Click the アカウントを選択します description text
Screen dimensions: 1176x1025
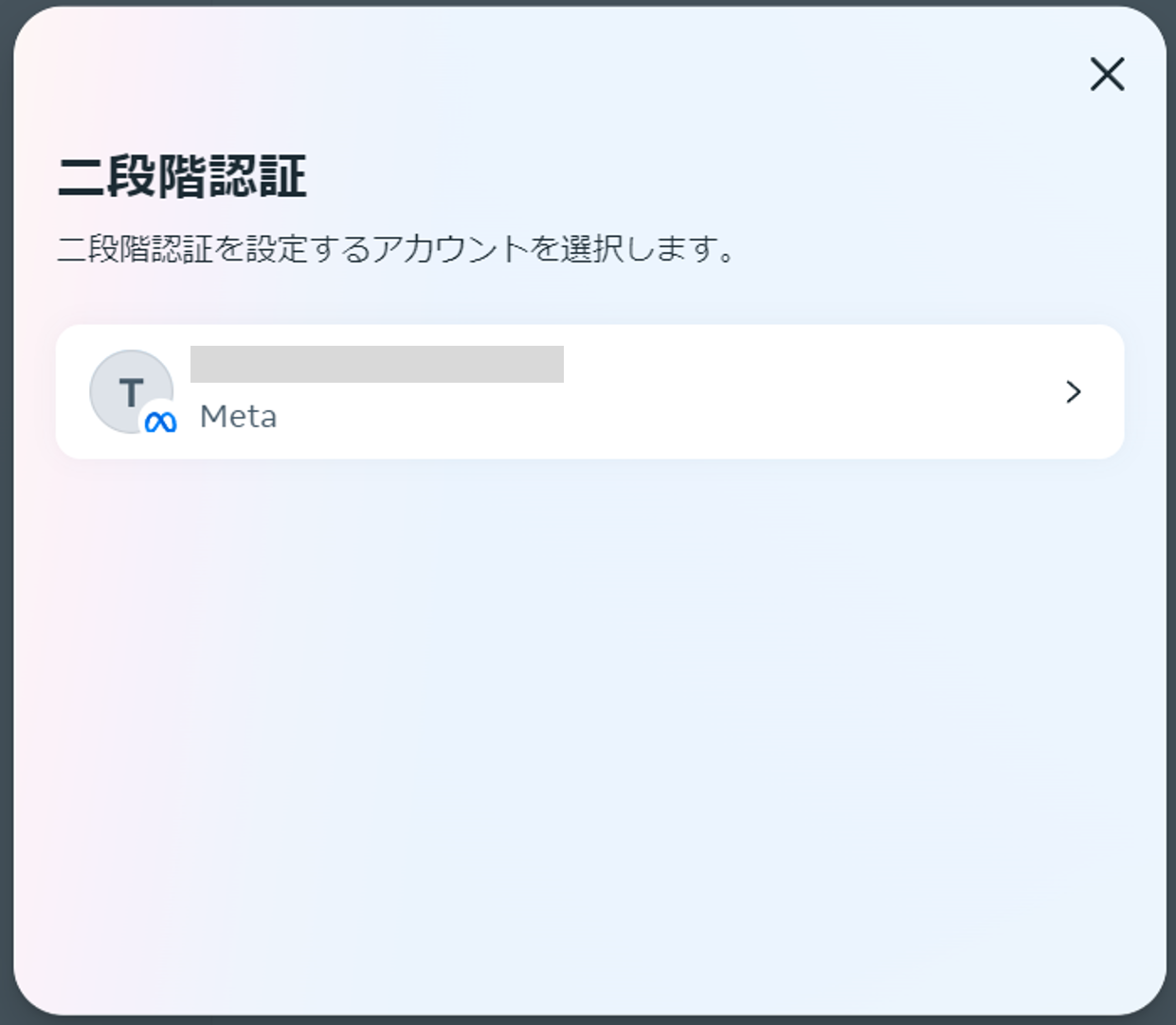(396, 250)
